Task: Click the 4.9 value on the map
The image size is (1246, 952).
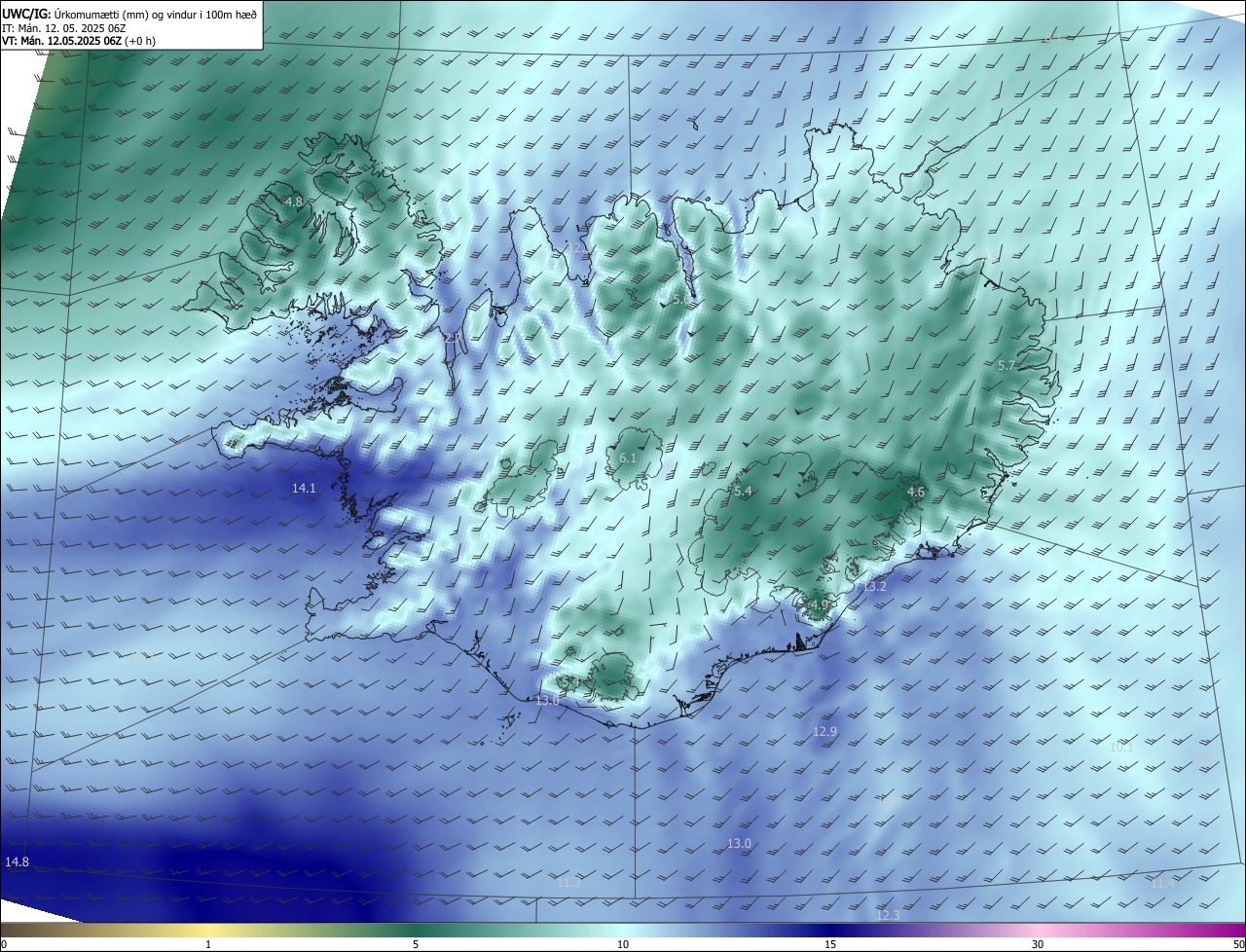Action: coord(819,604)
